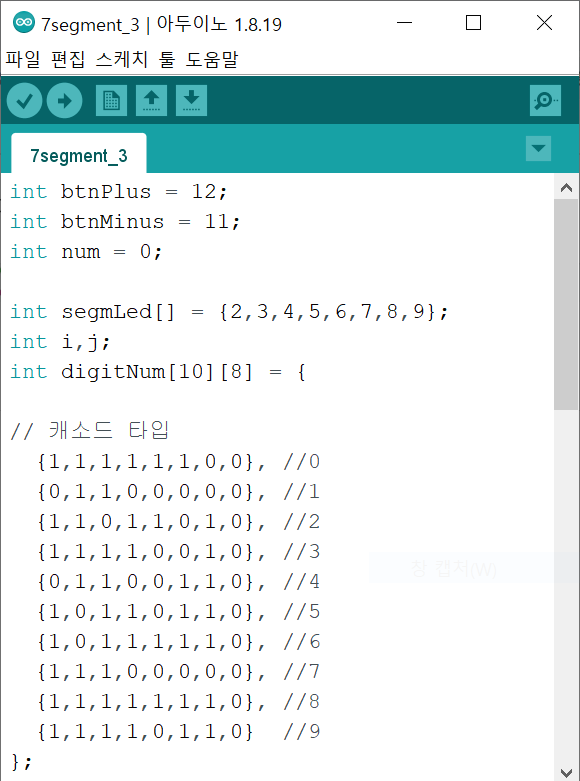Viewport: 580px width, 781px height.
Task: Click the array row commented //8
Action: click(x=178, y=701)
